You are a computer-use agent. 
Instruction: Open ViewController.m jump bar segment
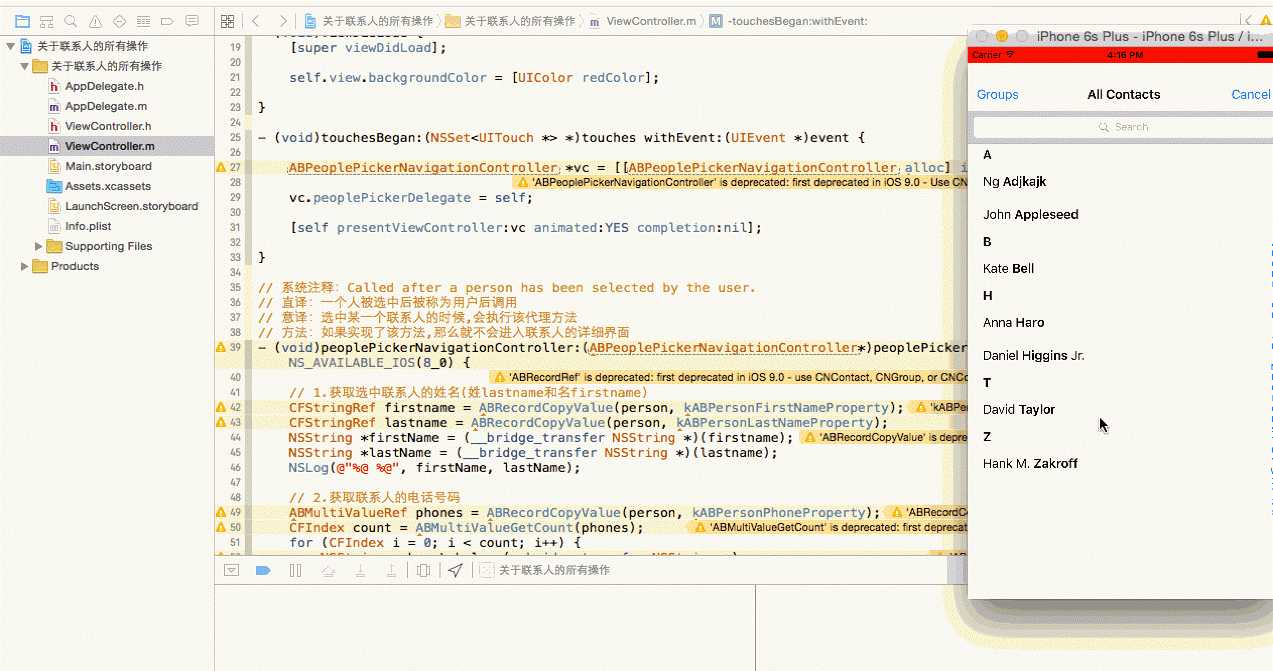coord(644,21)
